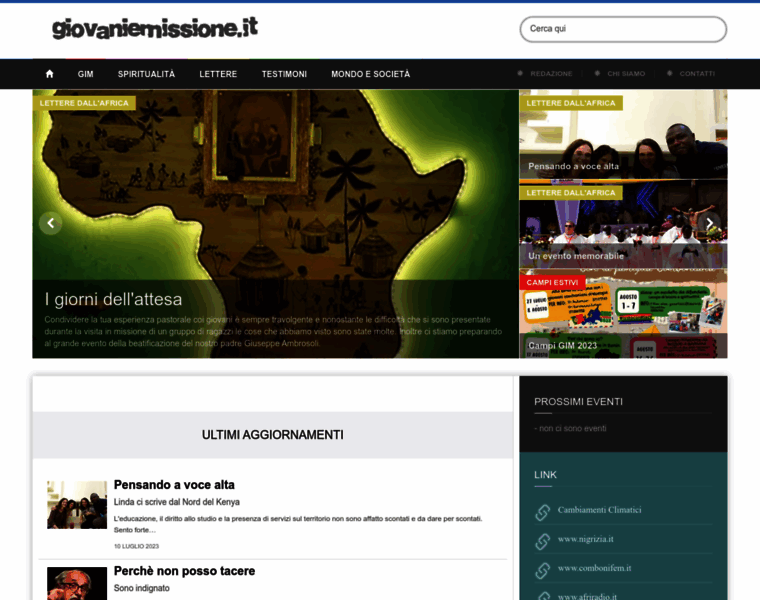Open the 'Pensando a voce alta' side slider card
The width and height of the screenshot is (760, 600).
pyautogui.click(x=623, y=135)
